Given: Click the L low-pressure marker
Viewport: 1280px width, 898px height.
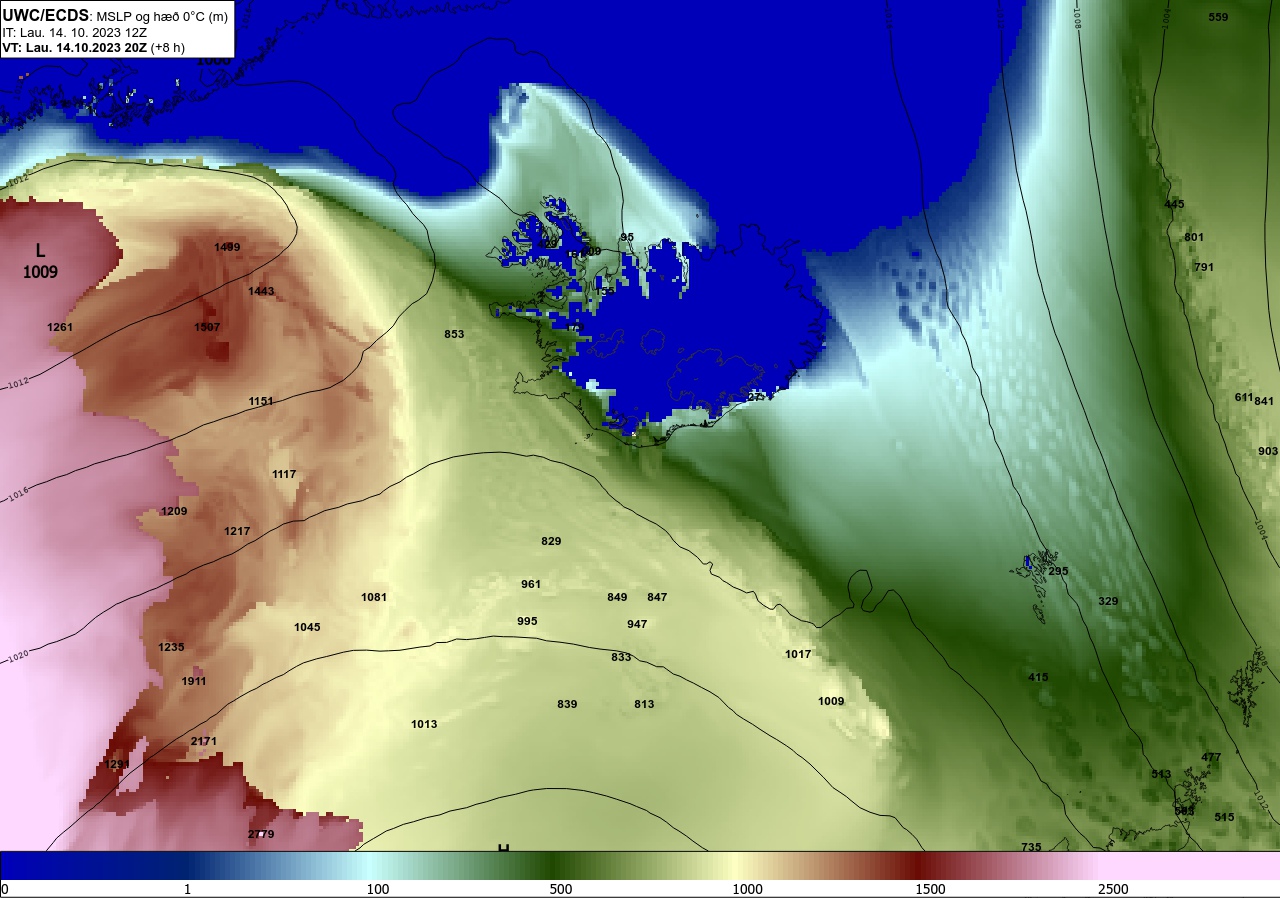Looking at the screenshot, I should click(40, 251).
